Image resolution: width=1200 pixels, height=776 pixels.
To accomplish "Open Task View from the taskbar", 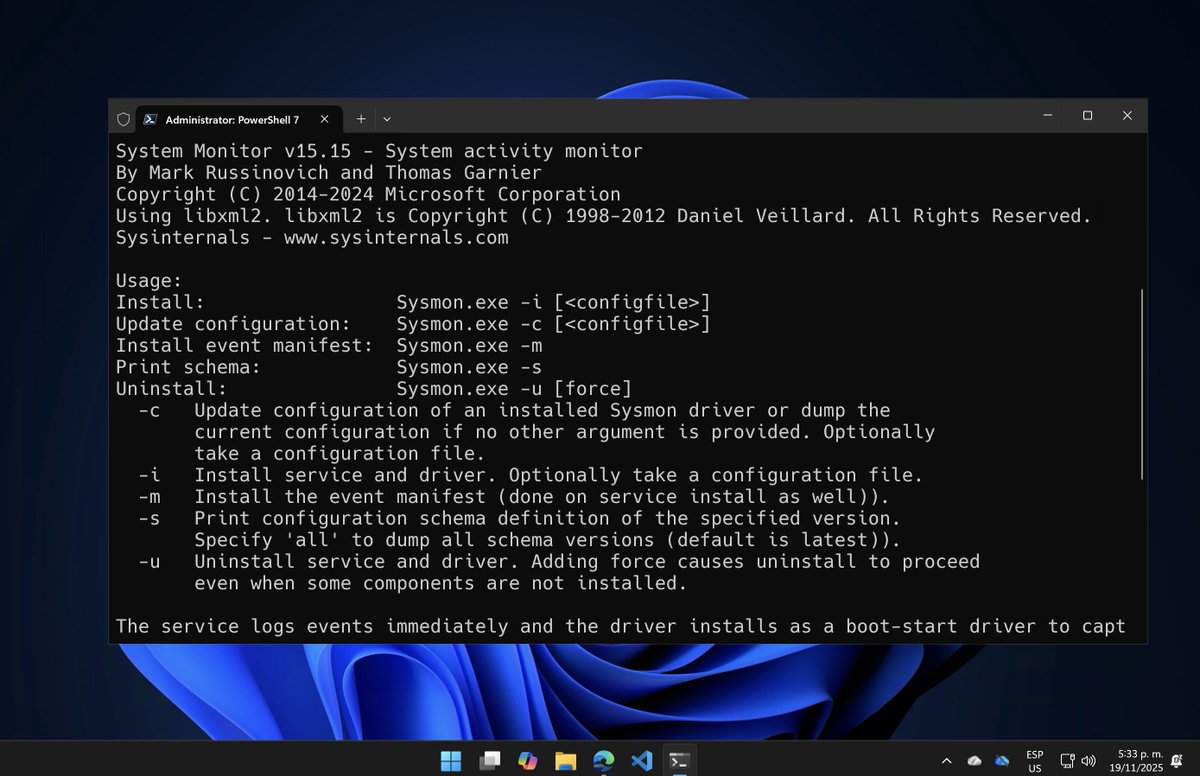I will tap(489, 761).
